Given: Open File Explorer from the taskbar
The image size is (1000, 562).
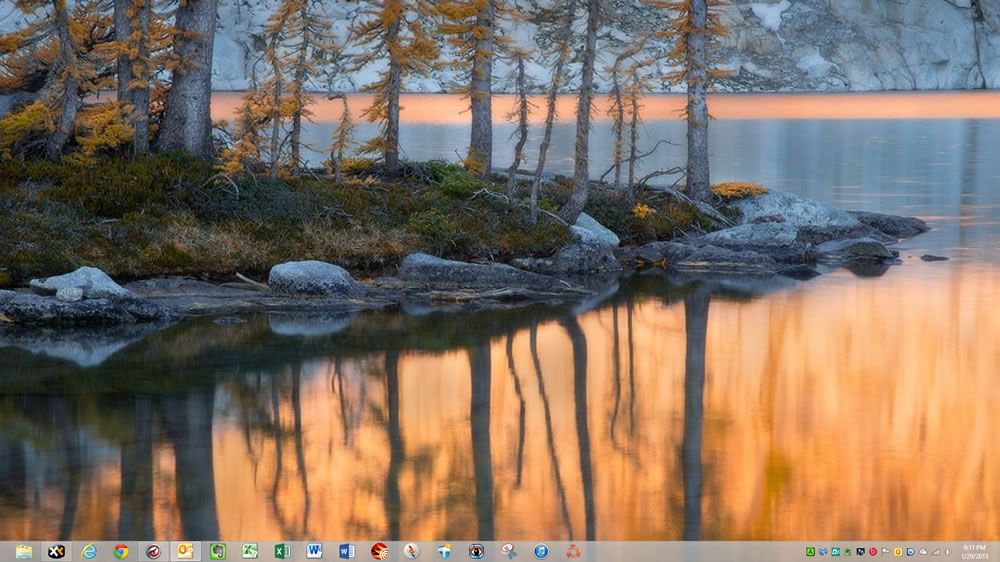Looking at the screenshot, I should click(x=24, y=551).
